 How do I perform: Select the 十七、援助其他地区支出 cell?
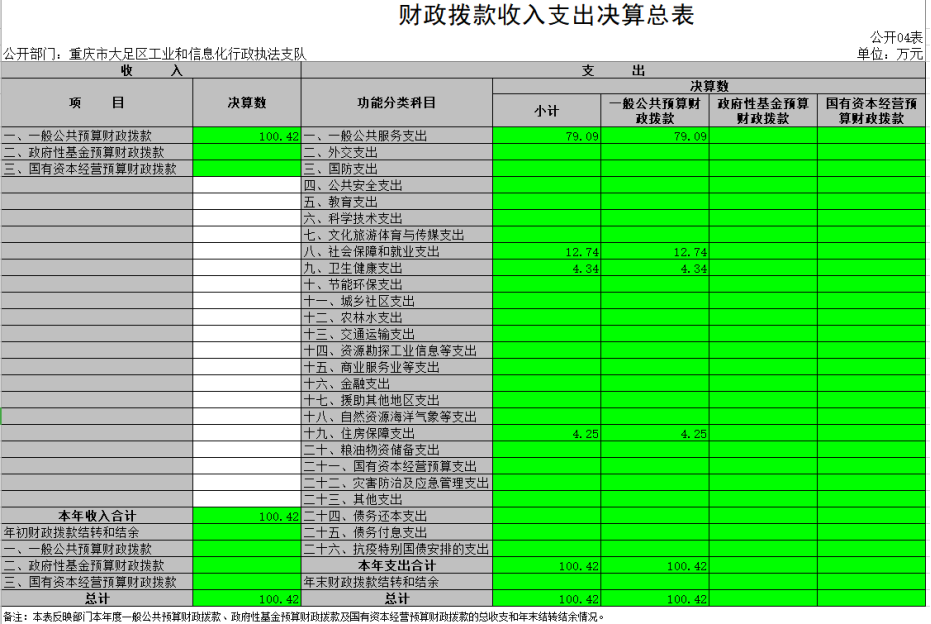(x=397, y=401)
